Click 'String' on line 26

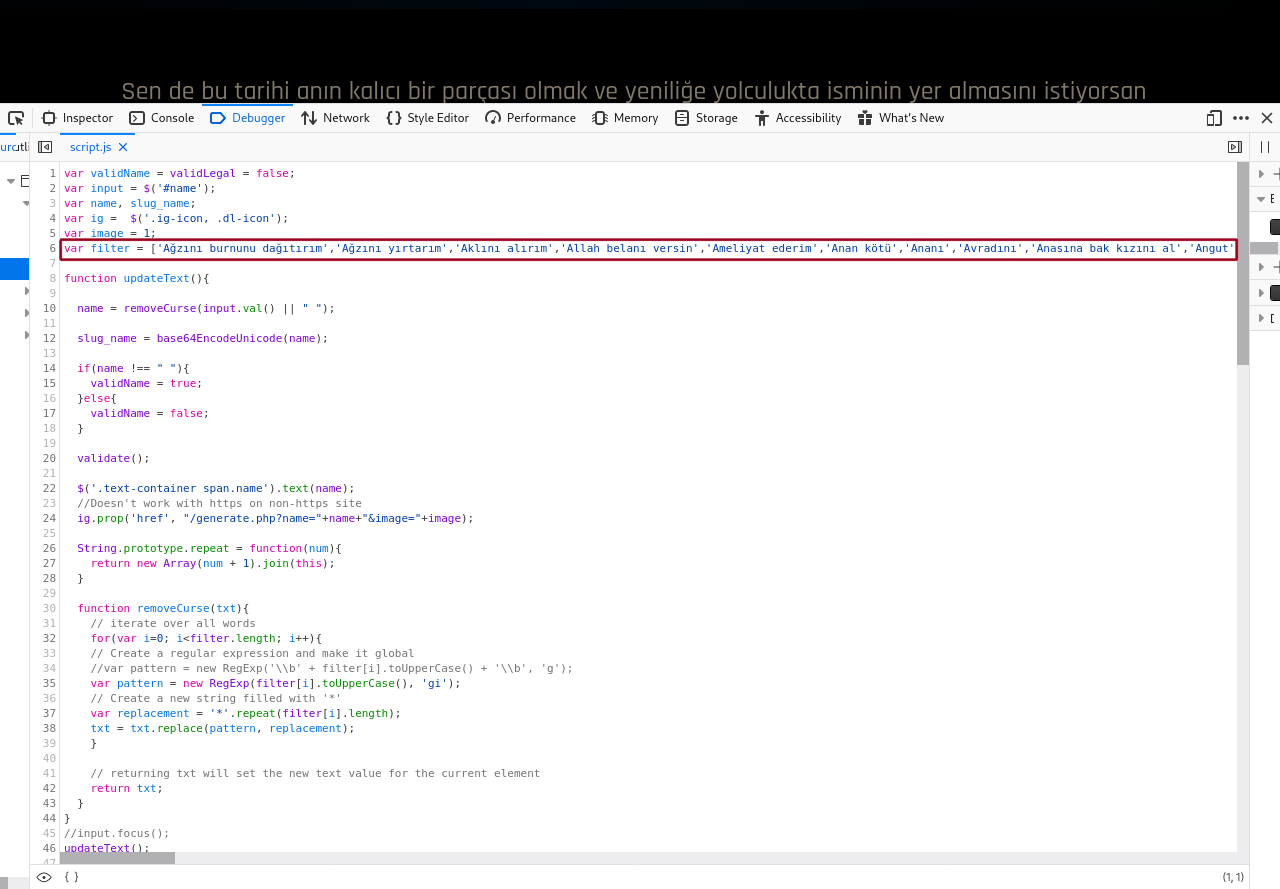click(x=97, y=548)
